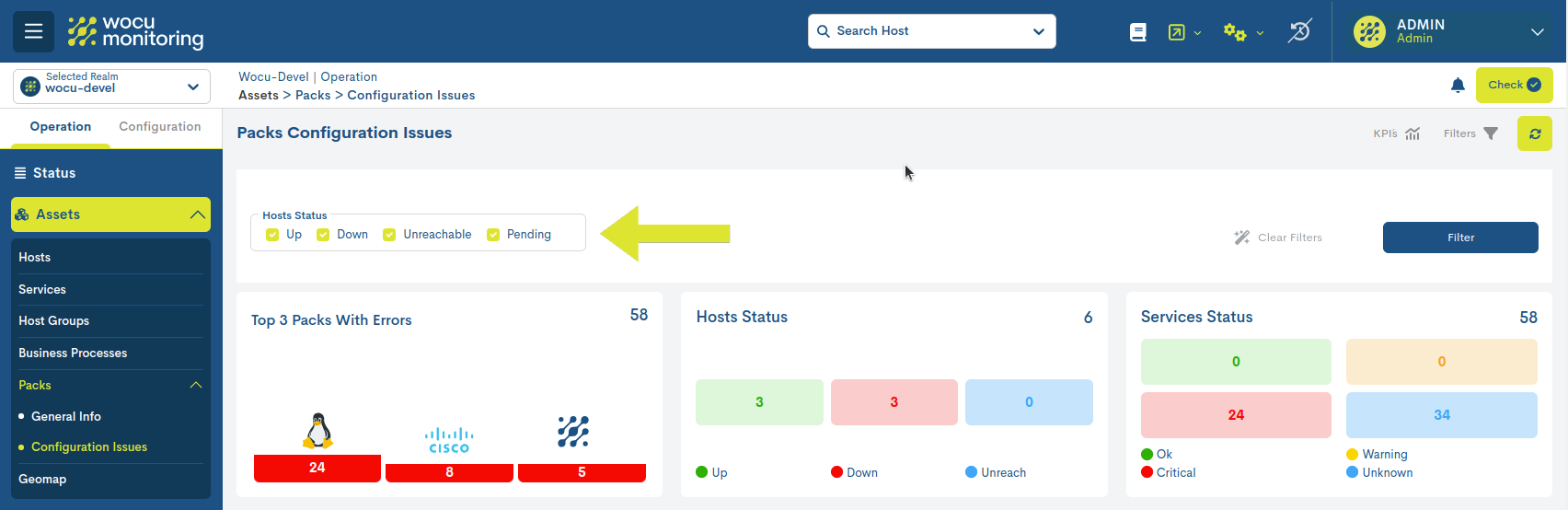Open the settings gears icon
This screenshot has width=1568, height=510.
(1235, 32)
